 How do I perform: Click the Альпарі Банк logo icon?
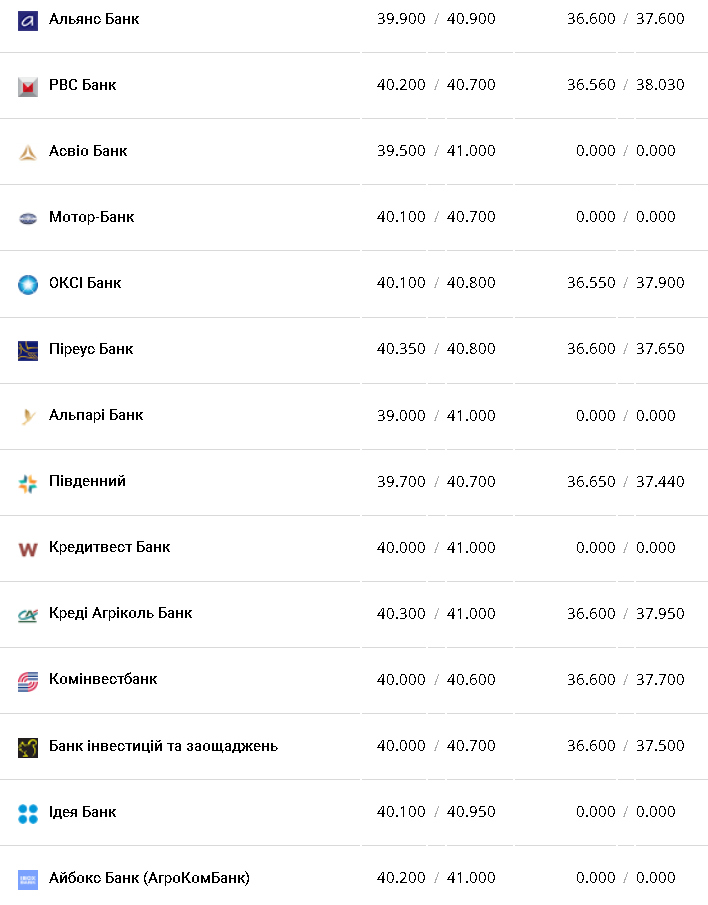click(x=28, y=416)
